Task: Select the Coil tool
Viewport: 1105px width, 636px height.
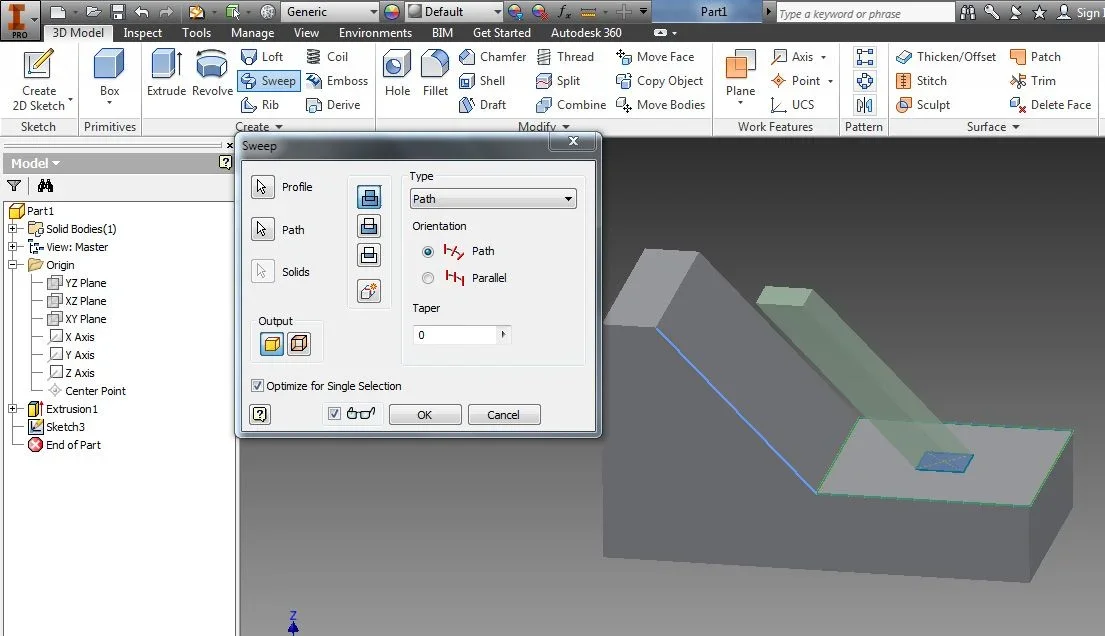Action: click(327, 56)
